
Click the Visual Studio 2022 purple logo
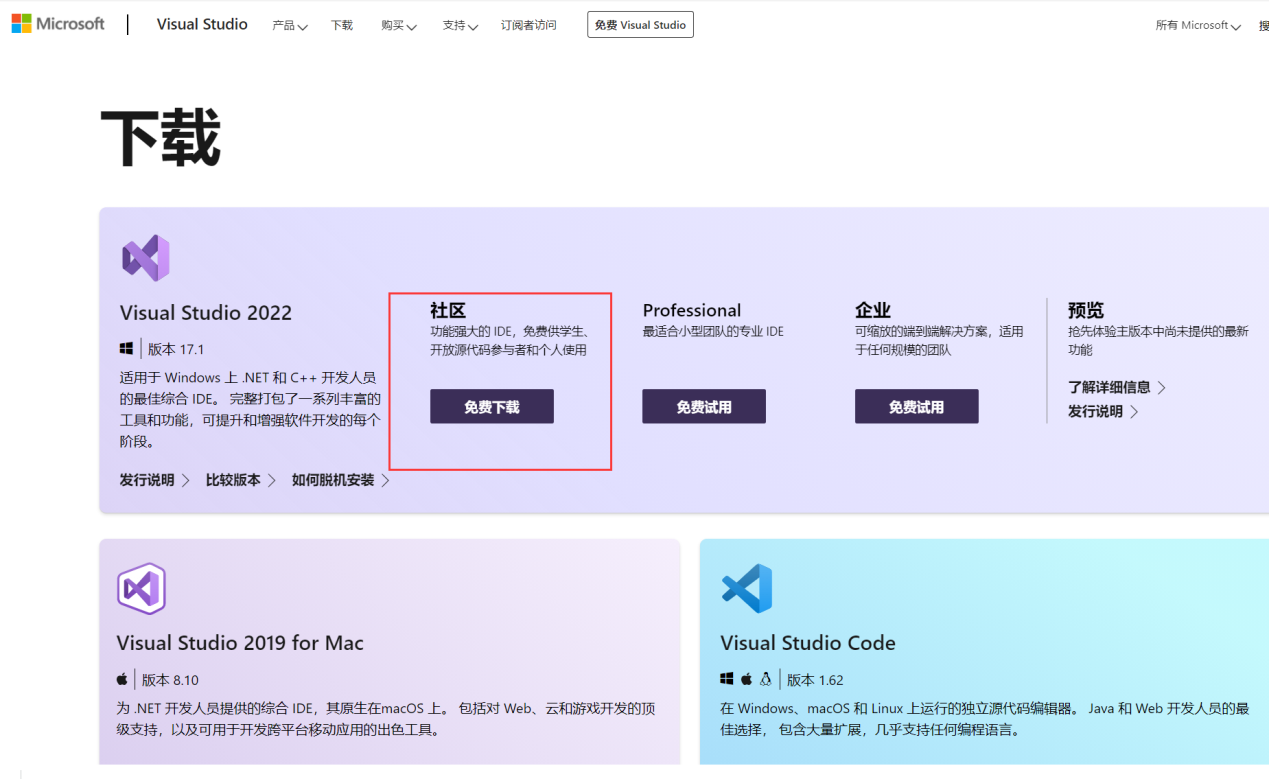click(146, 258)
